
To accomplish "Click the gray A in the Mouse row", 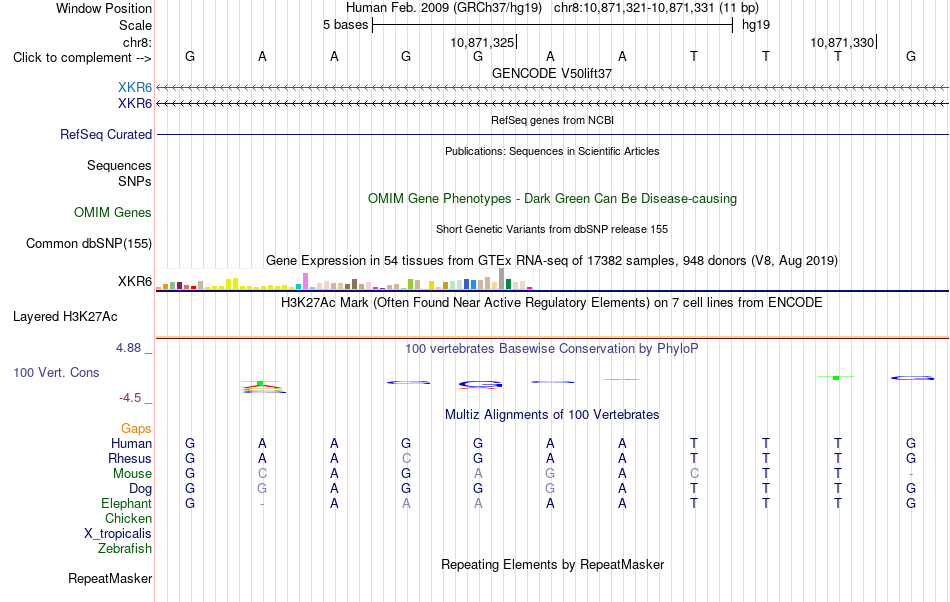I will point(478,474).
